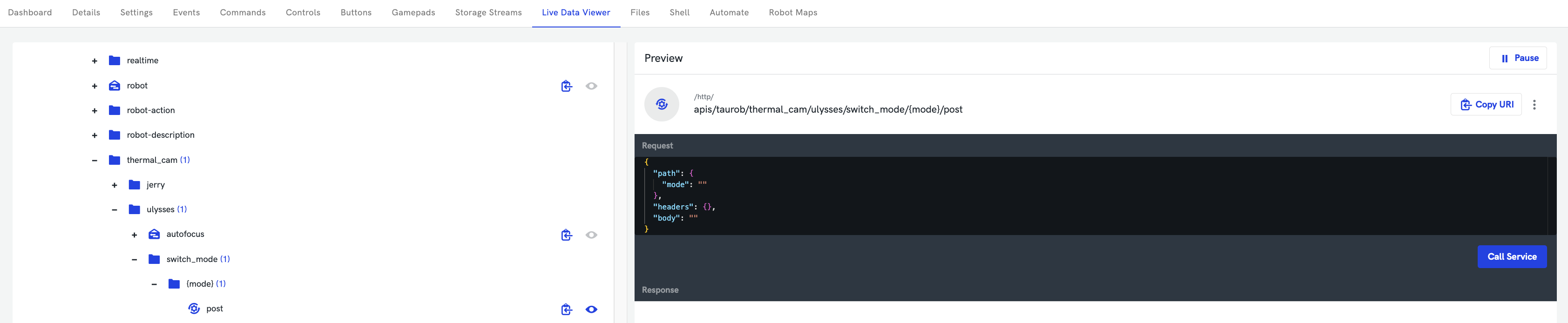1568x323 pixels.
Task: Open the Dashboard tab
Action: (30, 12)
